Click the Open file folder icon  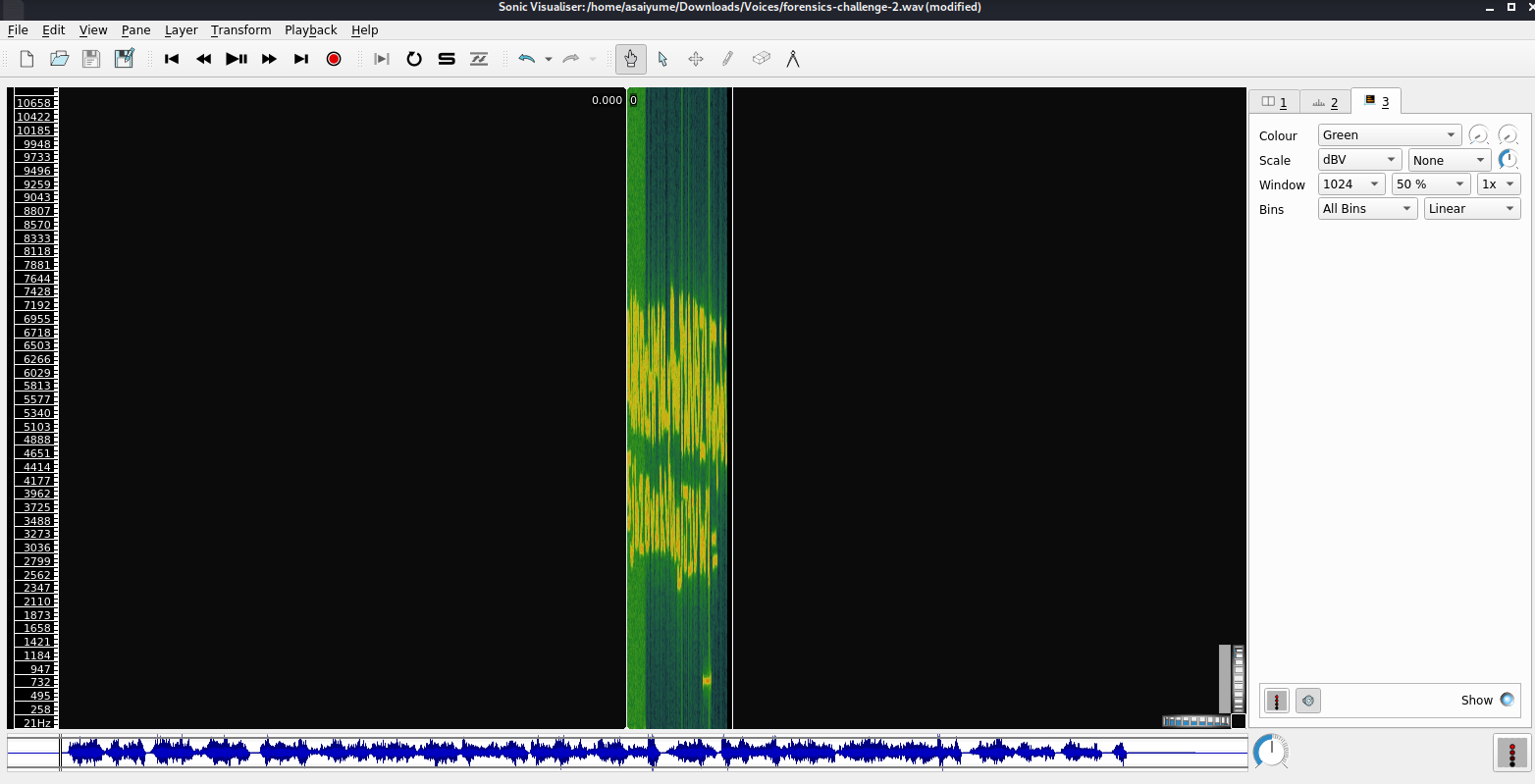(x=59, y=59)
